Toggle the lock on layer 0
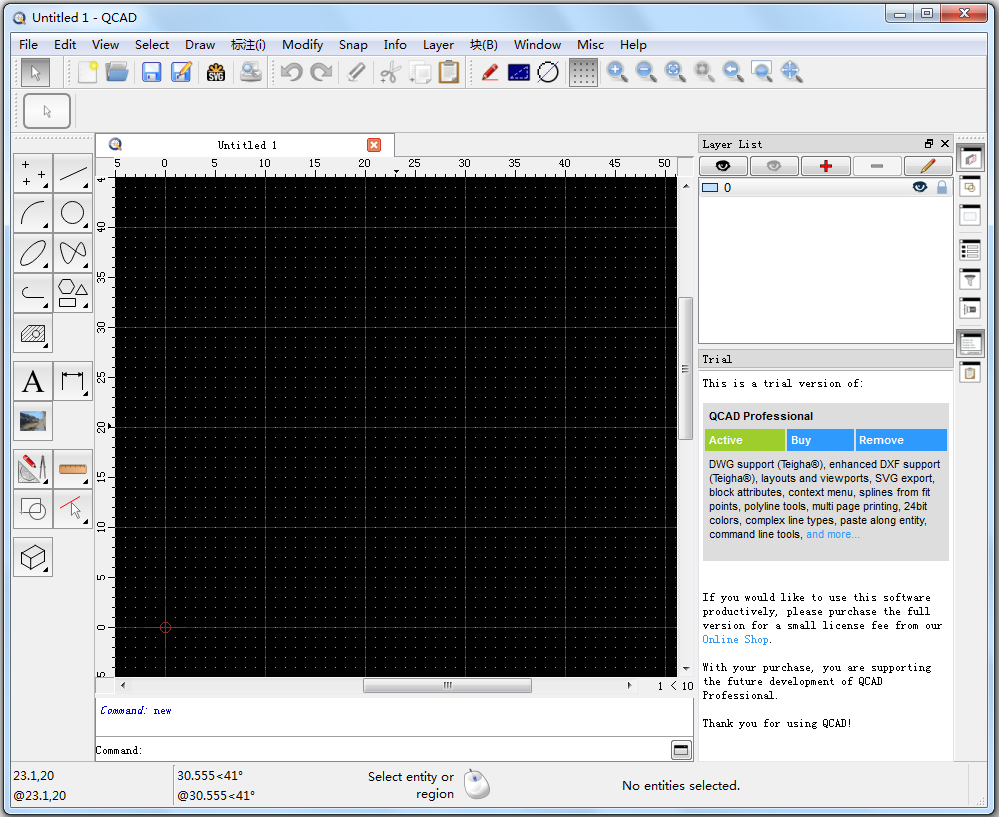999x817 pixels. 942,187
